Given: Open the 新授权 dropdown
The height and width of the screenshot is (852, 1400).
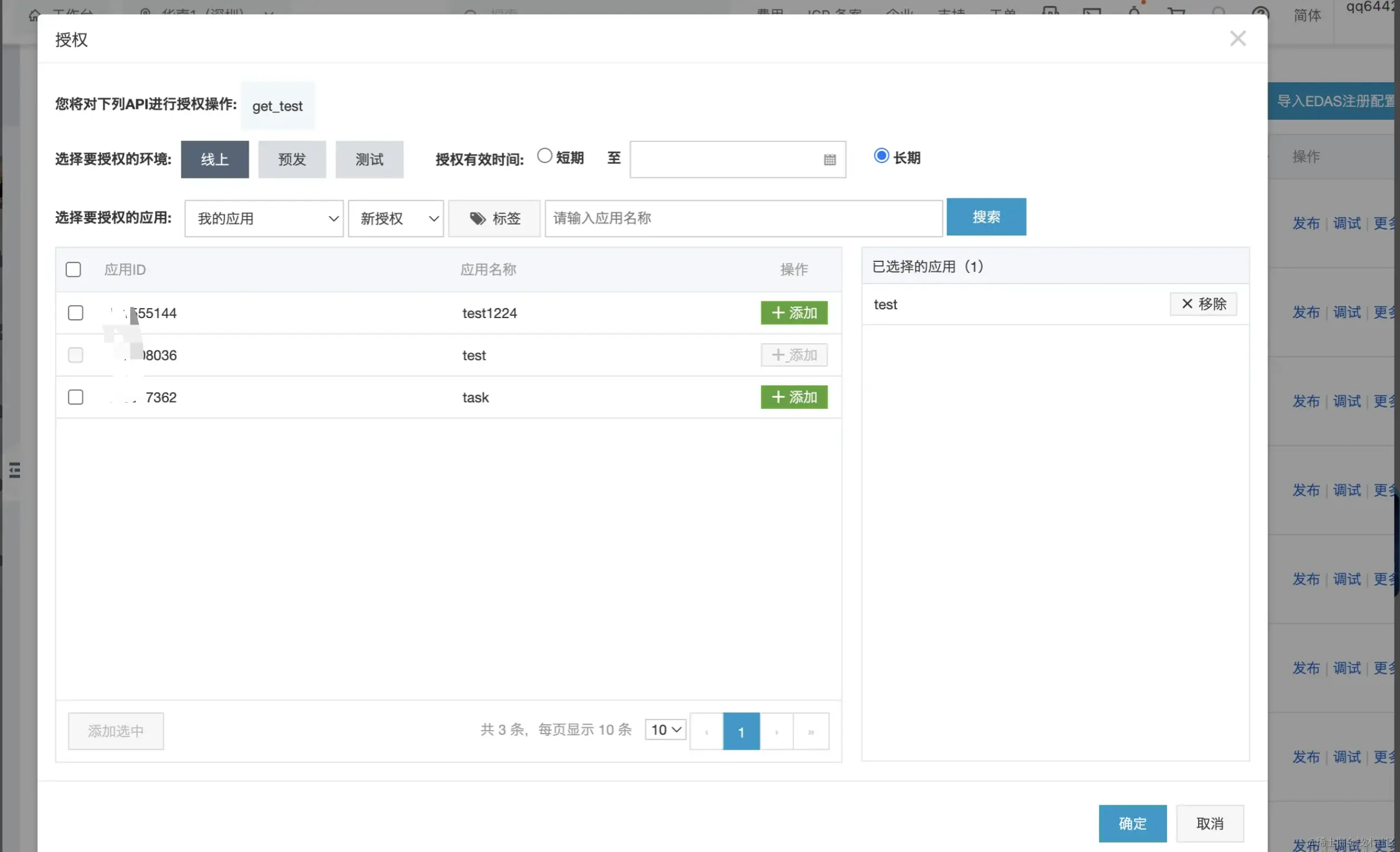Looking at the screenshot, I should tap(396, 218).
